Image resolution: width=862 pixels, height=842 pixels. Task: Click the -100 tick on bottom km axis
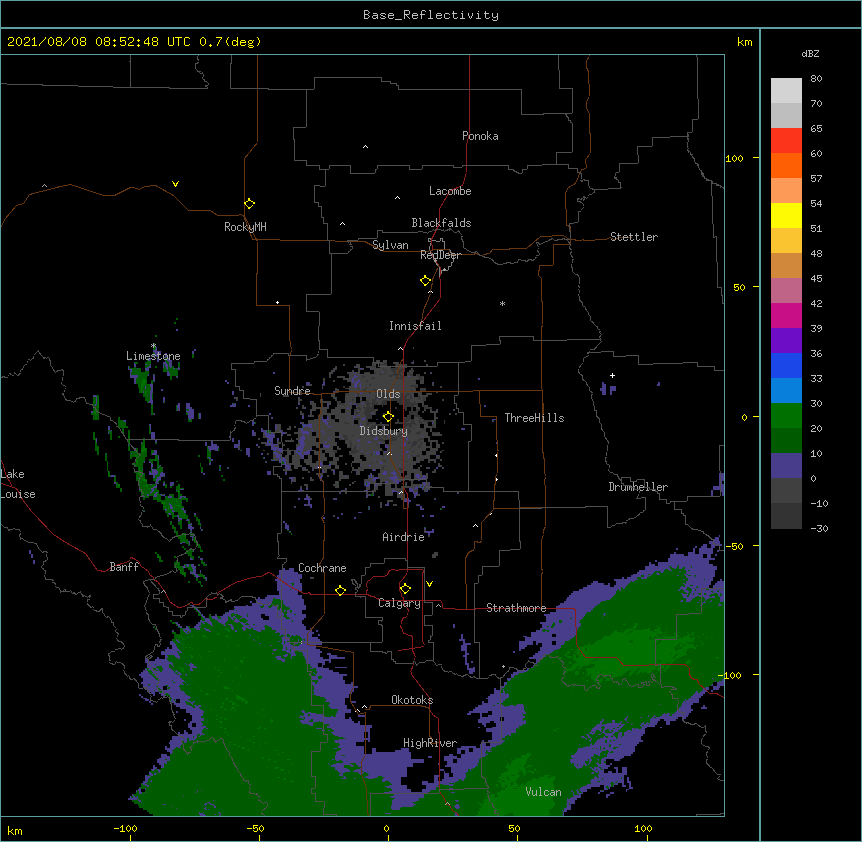pyautogui.click(x=125, y=829)
